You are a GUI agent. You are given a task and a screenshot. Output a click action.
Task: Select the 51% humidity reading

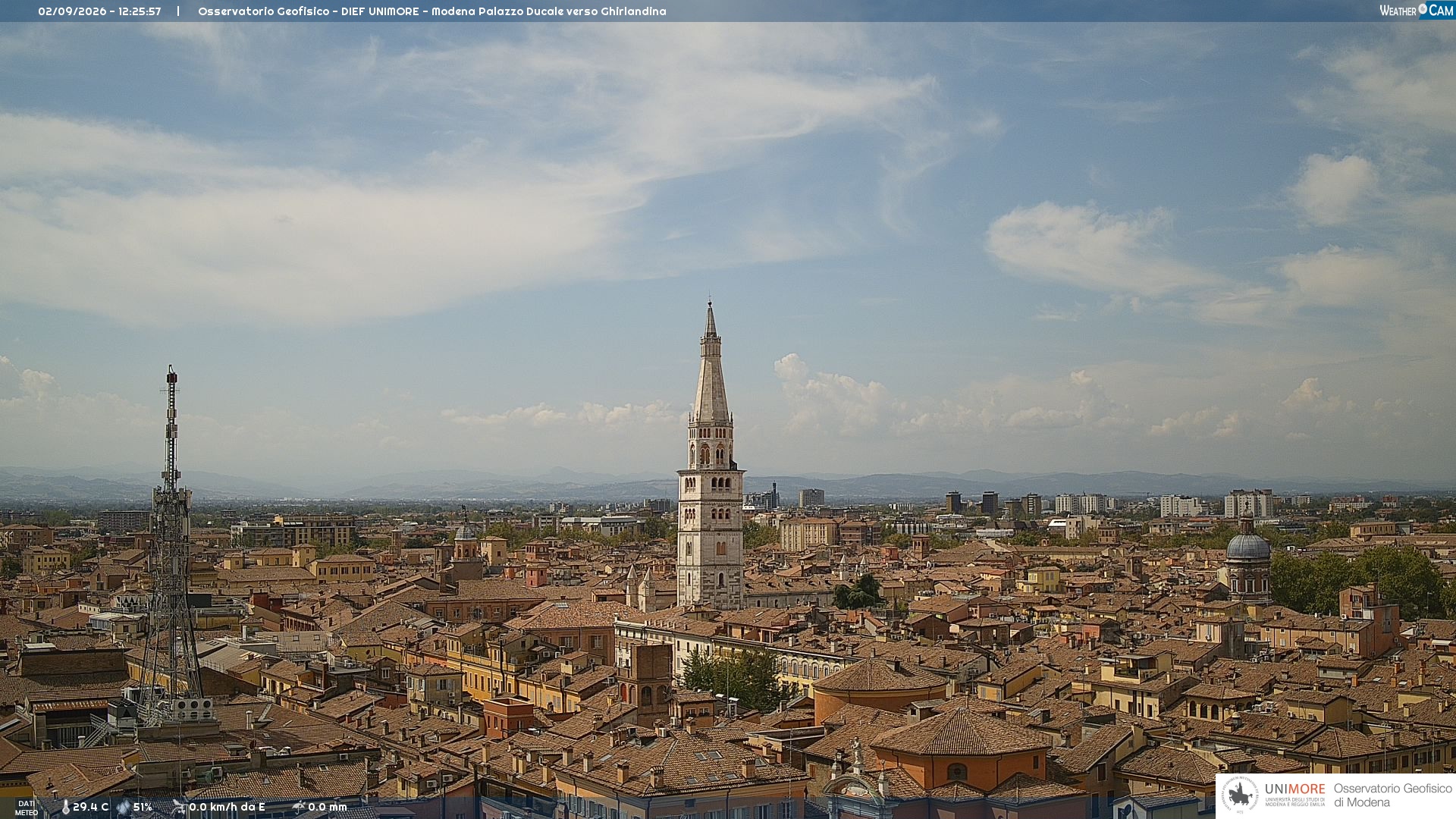click(x=143, y=807)
